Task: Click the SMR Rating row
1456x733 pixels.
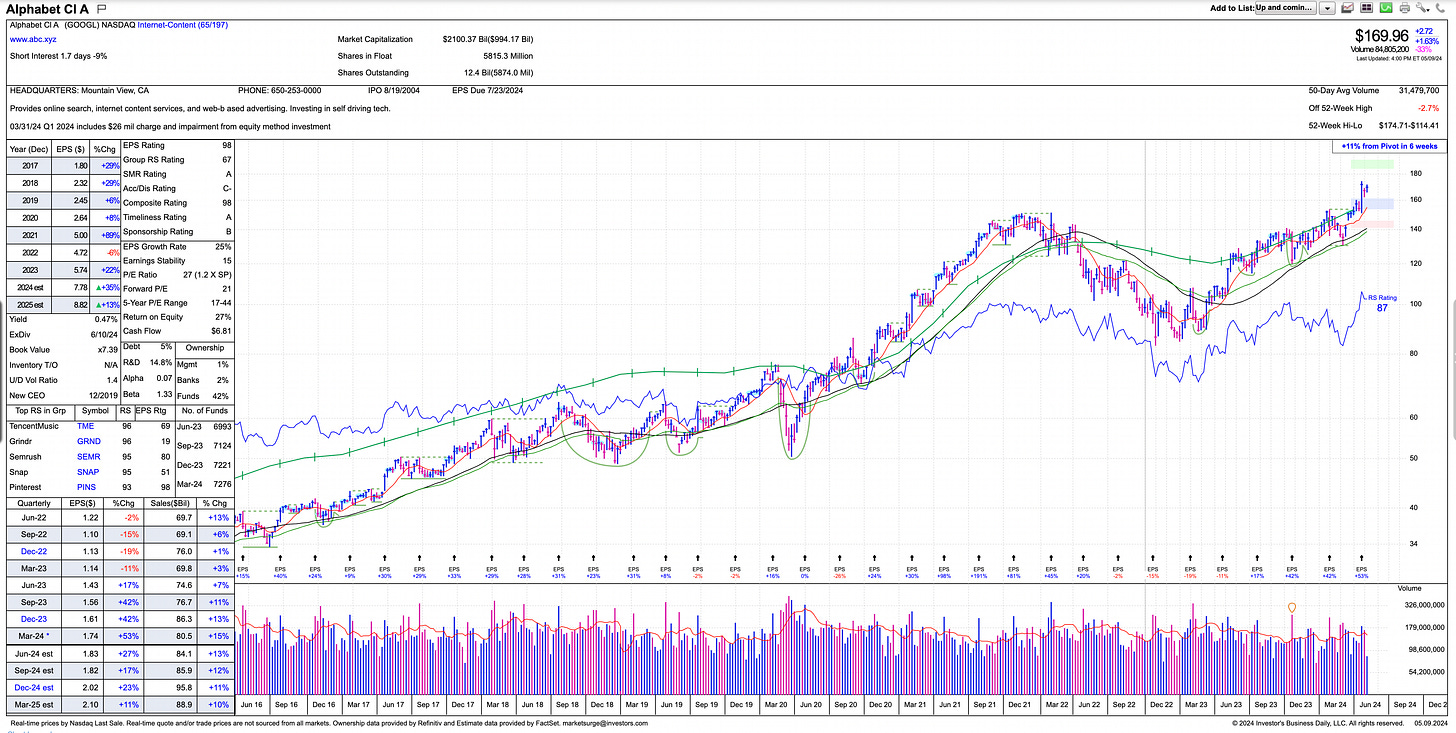Action: pos(178,174)
